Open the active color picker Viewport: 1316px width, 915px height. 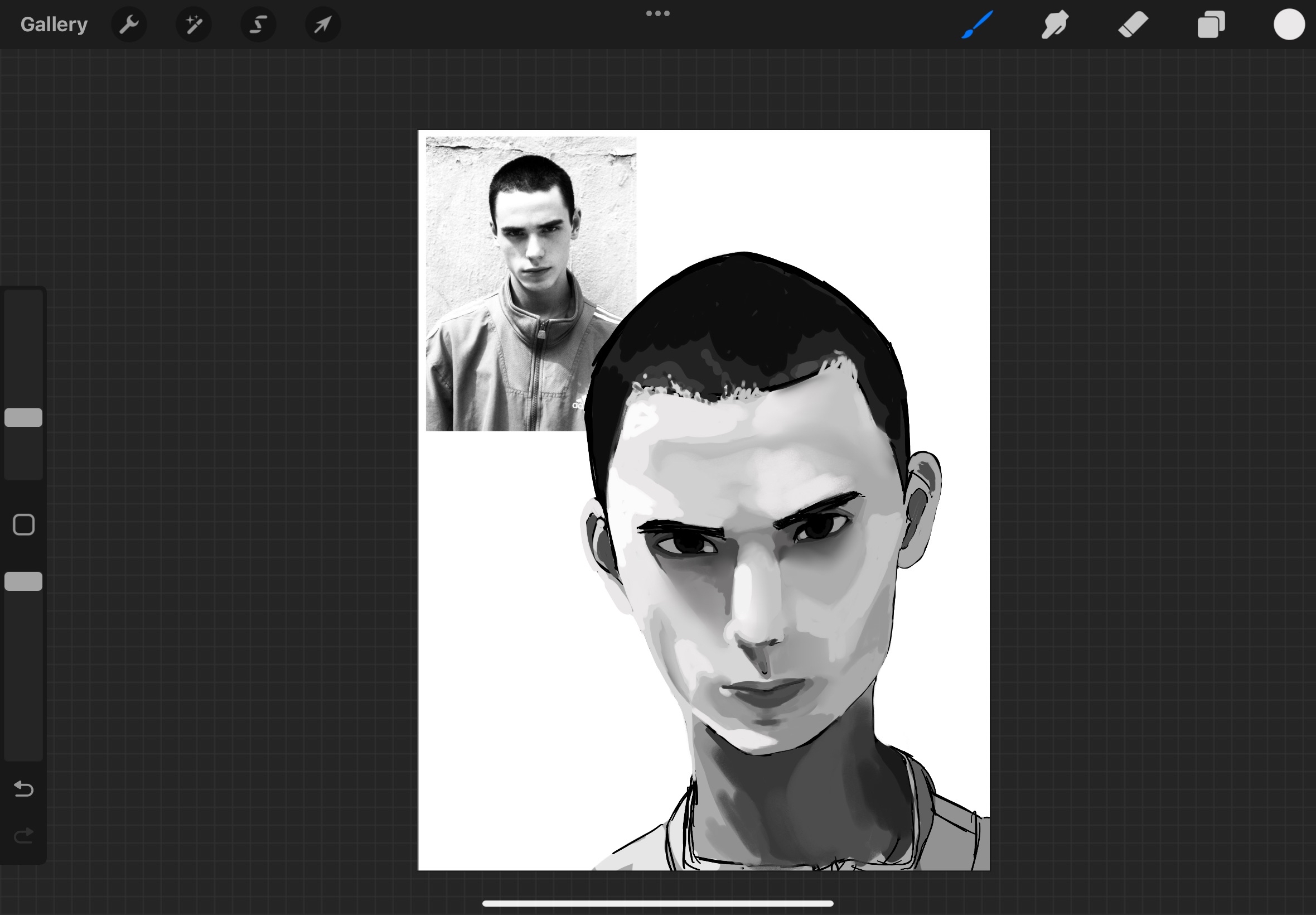(x=1289, y=25)
